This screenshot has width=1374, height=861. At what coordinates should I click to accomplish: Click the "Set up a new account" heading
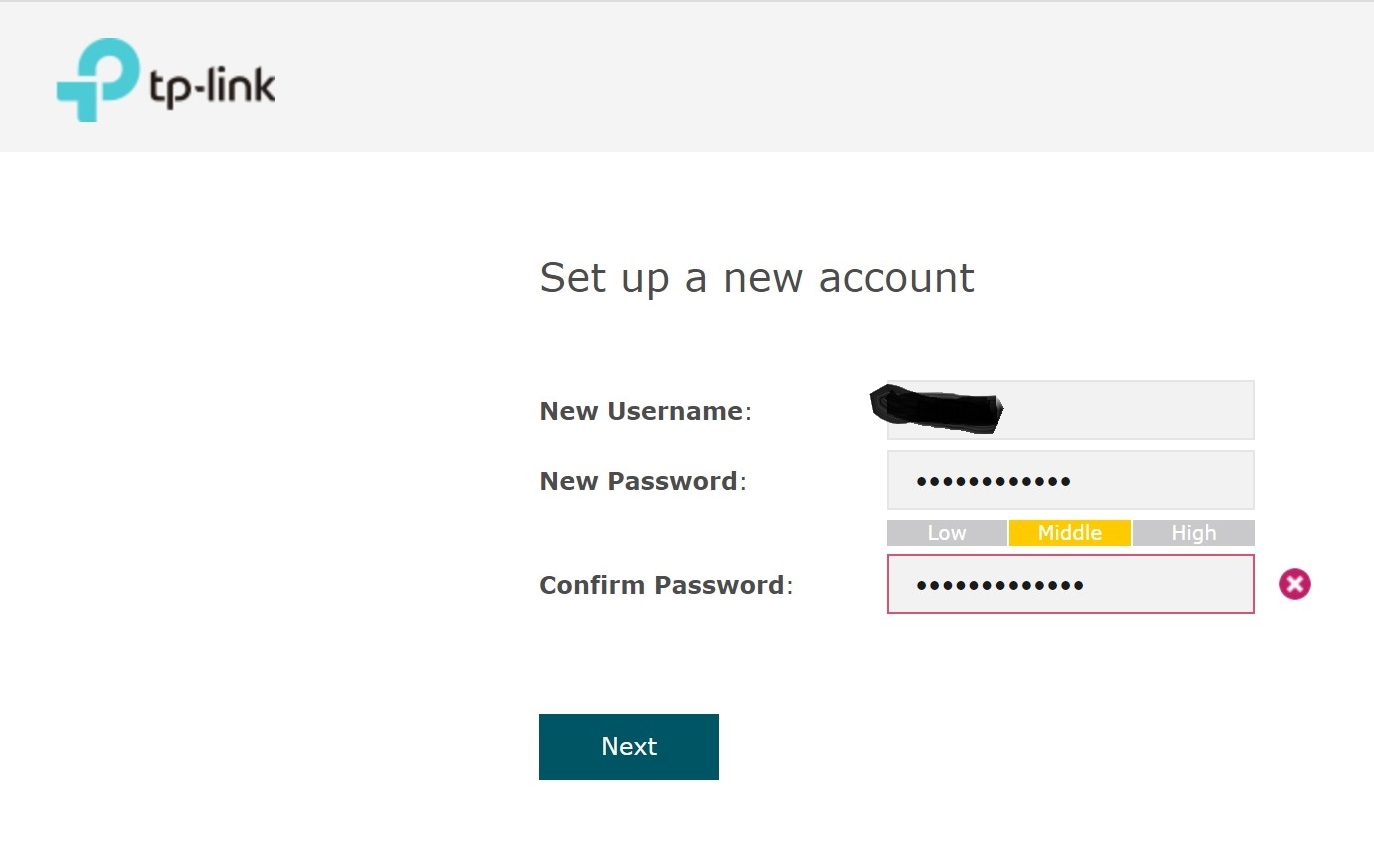[x=756, y=278]
